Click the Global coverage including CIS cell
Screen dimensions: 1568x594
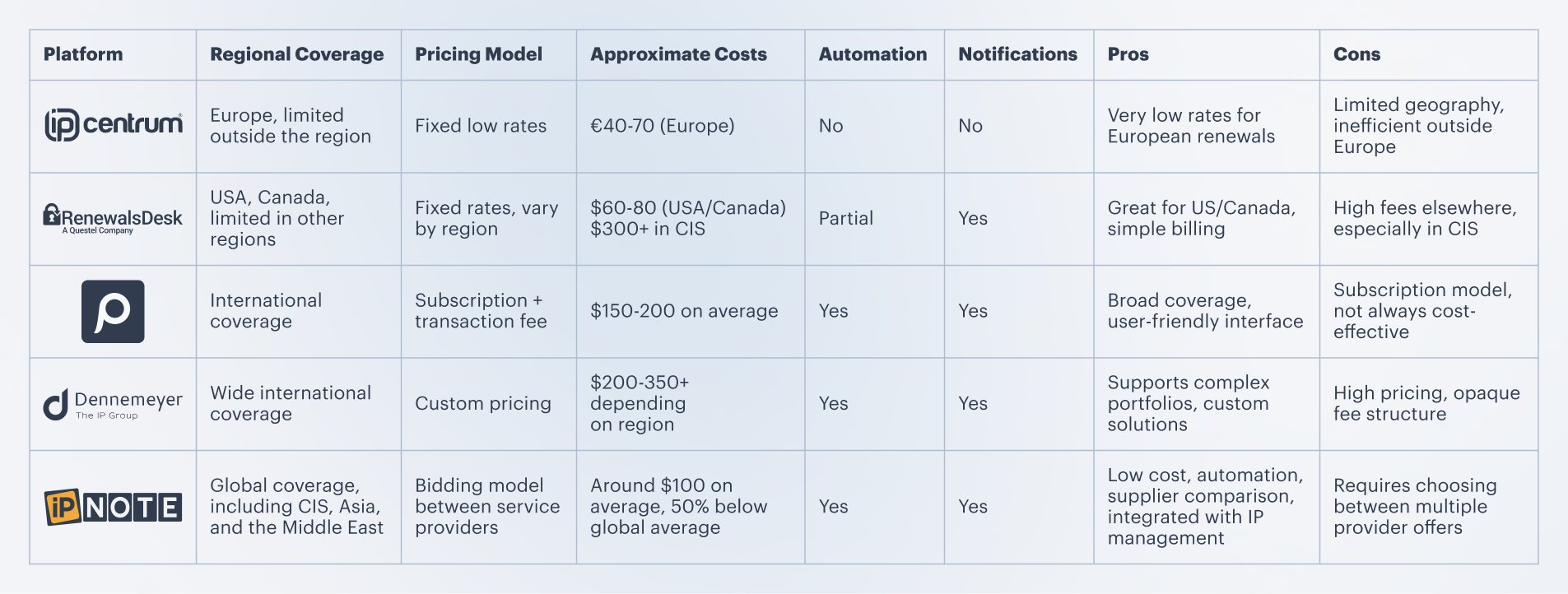tap(296, 507)
